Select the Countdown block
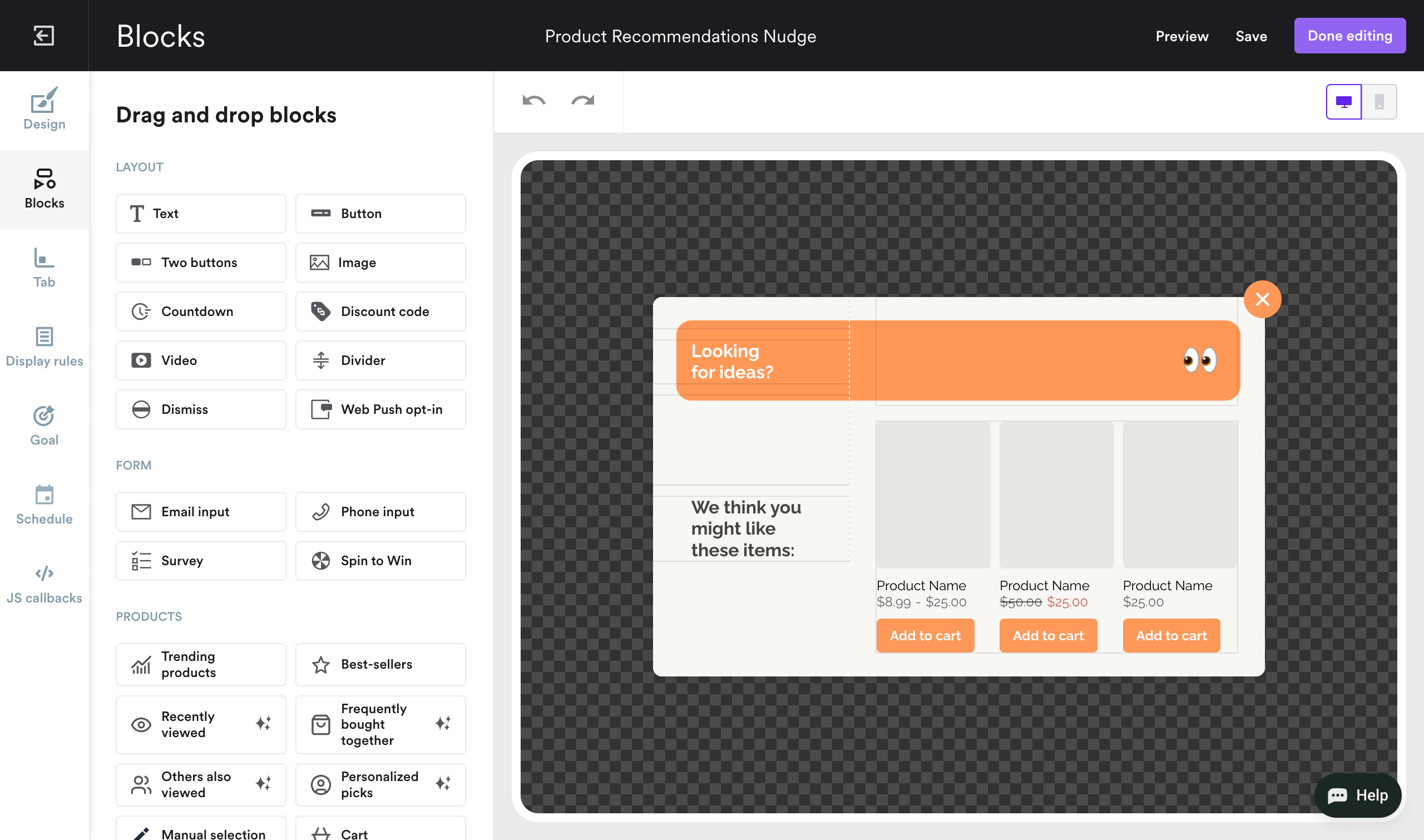Screen dimensions: 1424x840 (201, 312)
